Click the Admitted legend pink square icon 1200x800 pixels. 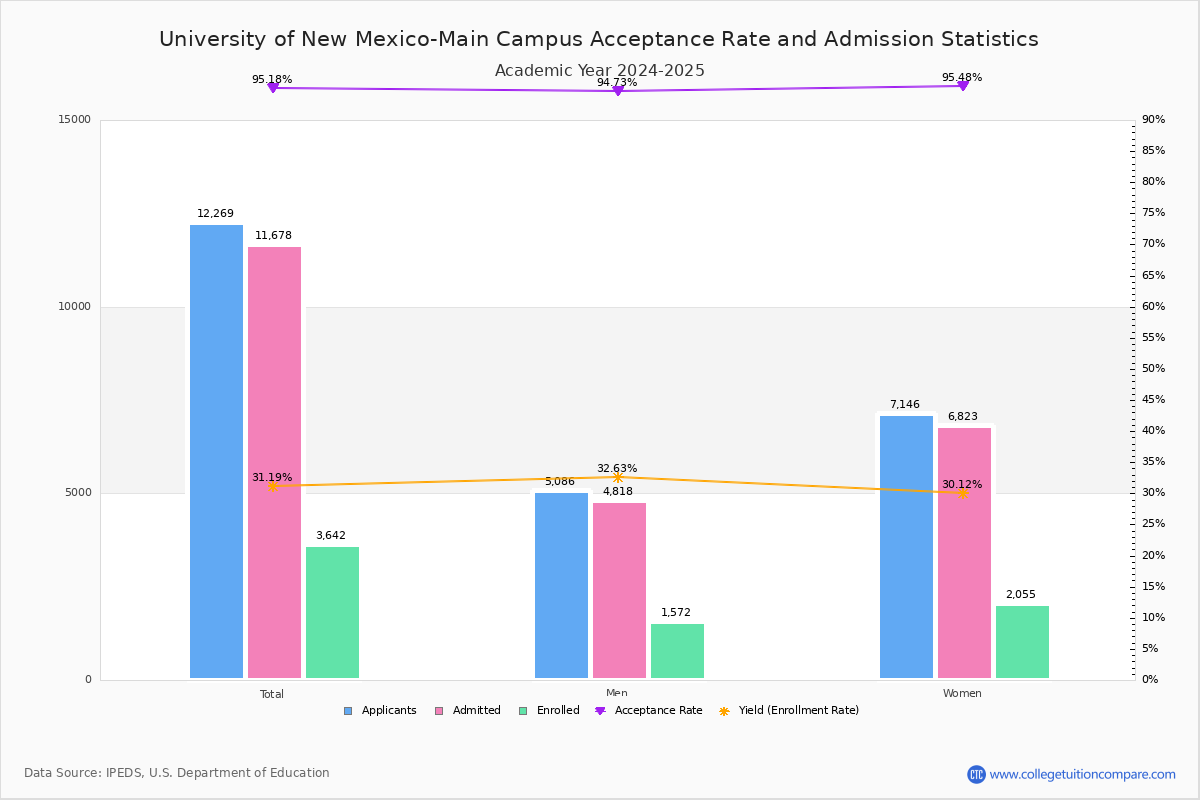pos(439,711)
